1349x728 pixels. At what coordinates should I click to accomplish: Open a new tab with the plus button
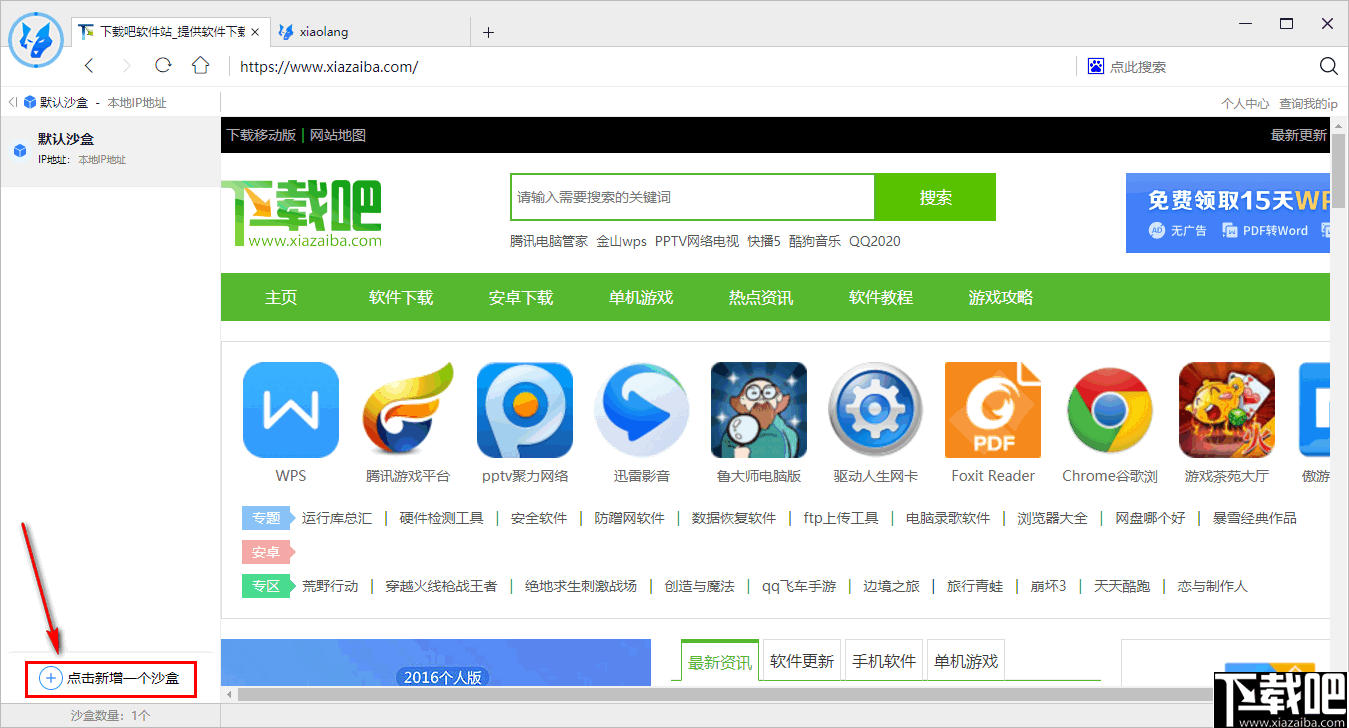tap(488, 31)
